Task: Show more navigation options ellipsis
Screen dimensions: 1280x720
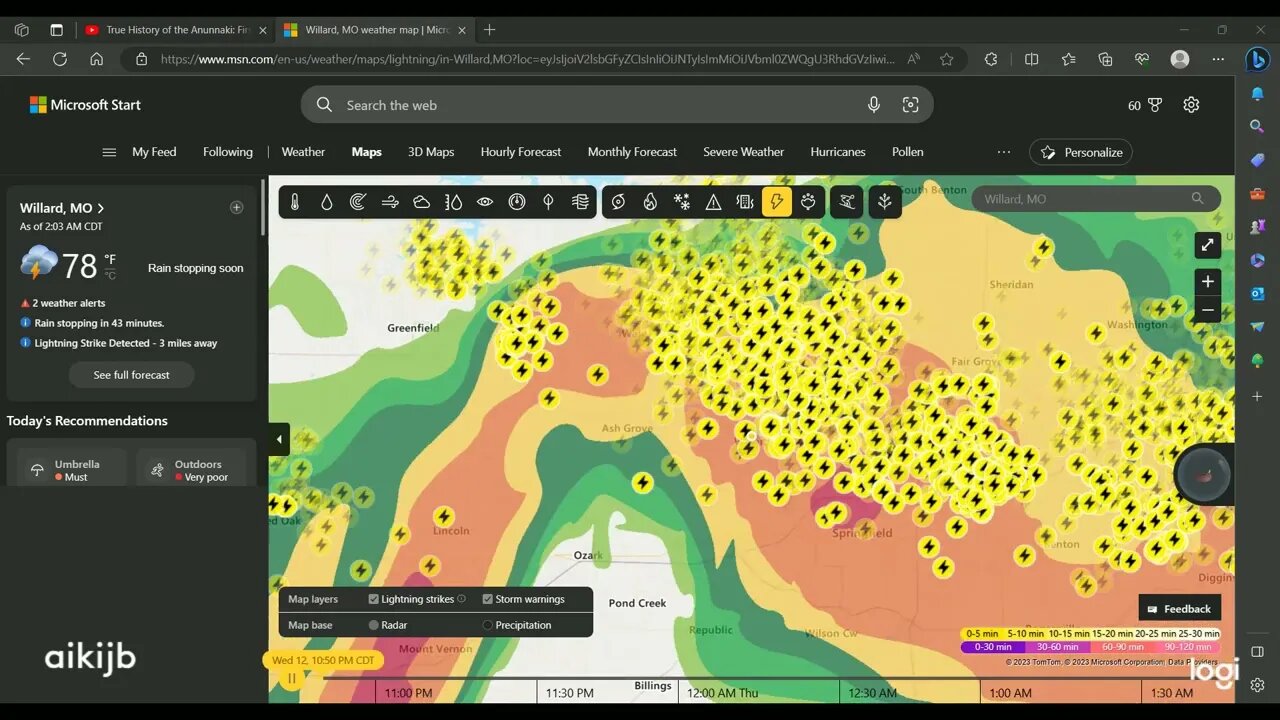Action: 1003,152
